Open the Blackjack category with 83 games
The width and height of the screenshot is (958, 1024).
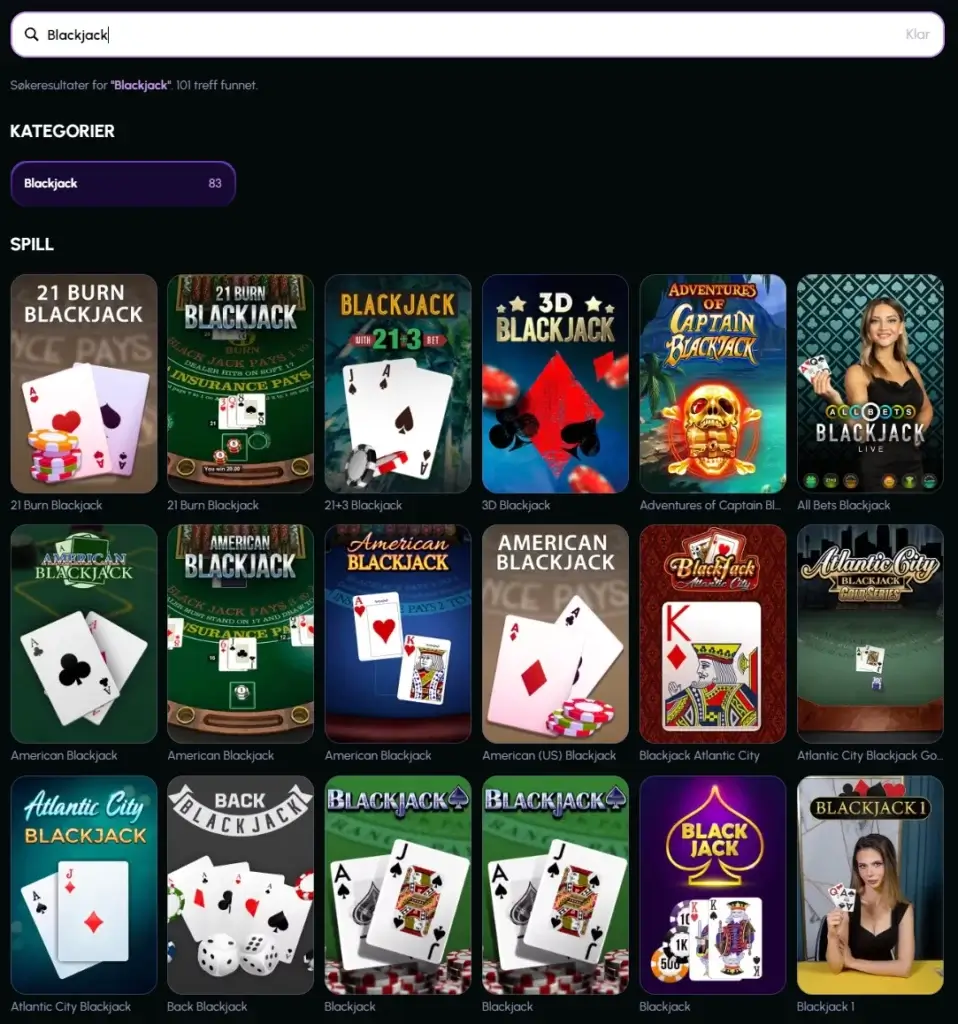click(x=123, y=184)
